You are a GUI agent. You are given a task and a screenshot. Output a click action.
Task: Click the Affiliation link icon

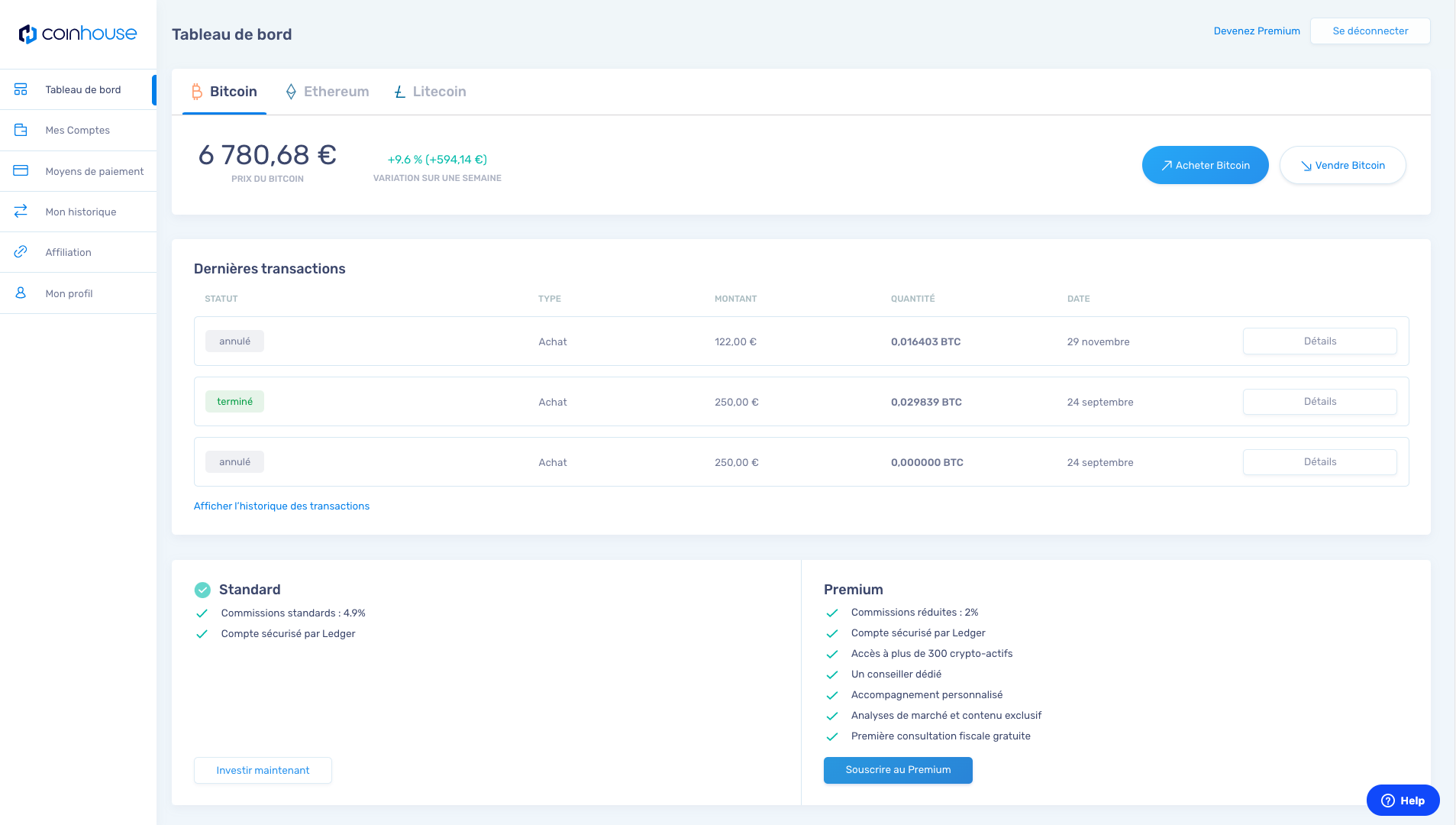(21, 251)
